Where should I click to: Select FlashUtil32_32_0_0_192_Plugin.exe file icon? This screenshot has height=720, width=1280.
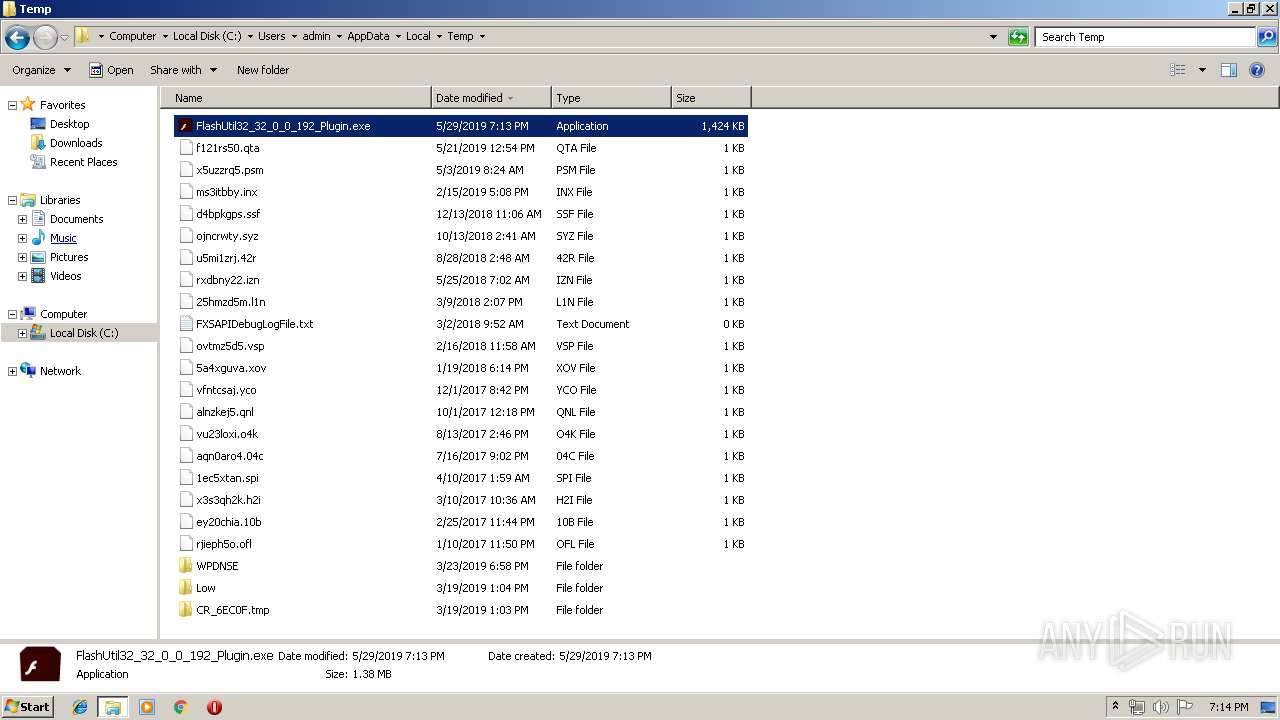click(x=184, y=126)
